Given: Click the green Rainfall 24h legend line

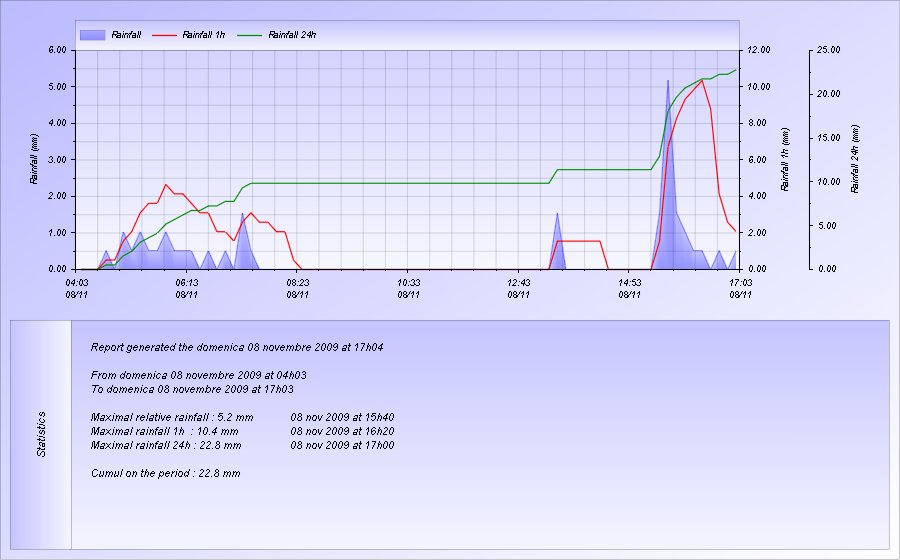Looking at the screenshot, I should [251, 35].
